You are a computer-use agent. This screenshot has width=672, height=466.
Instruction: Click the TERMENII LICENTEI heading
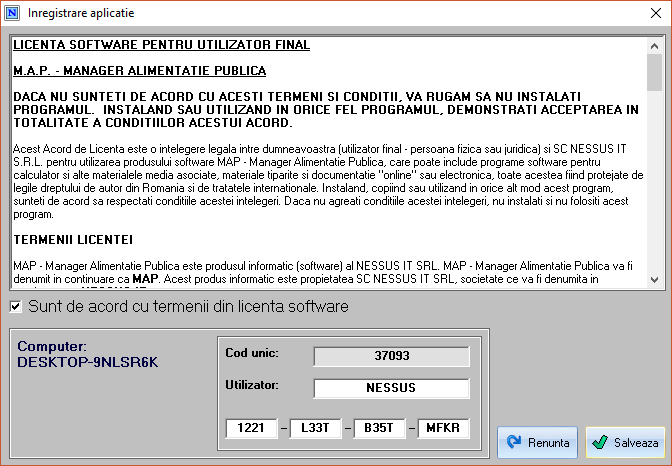point(73,240)
